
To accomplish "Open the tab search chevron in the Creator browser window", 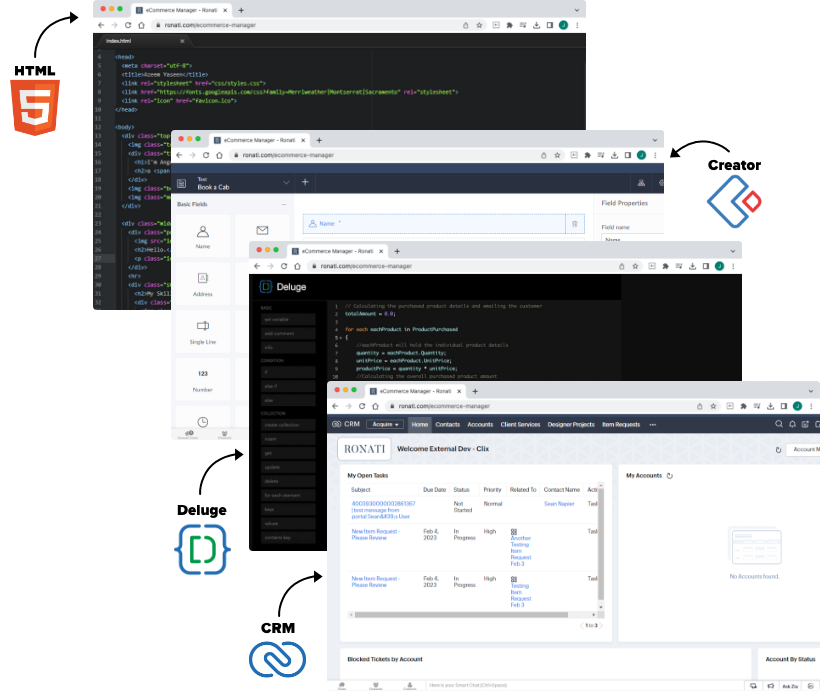I will click(655, 140).
